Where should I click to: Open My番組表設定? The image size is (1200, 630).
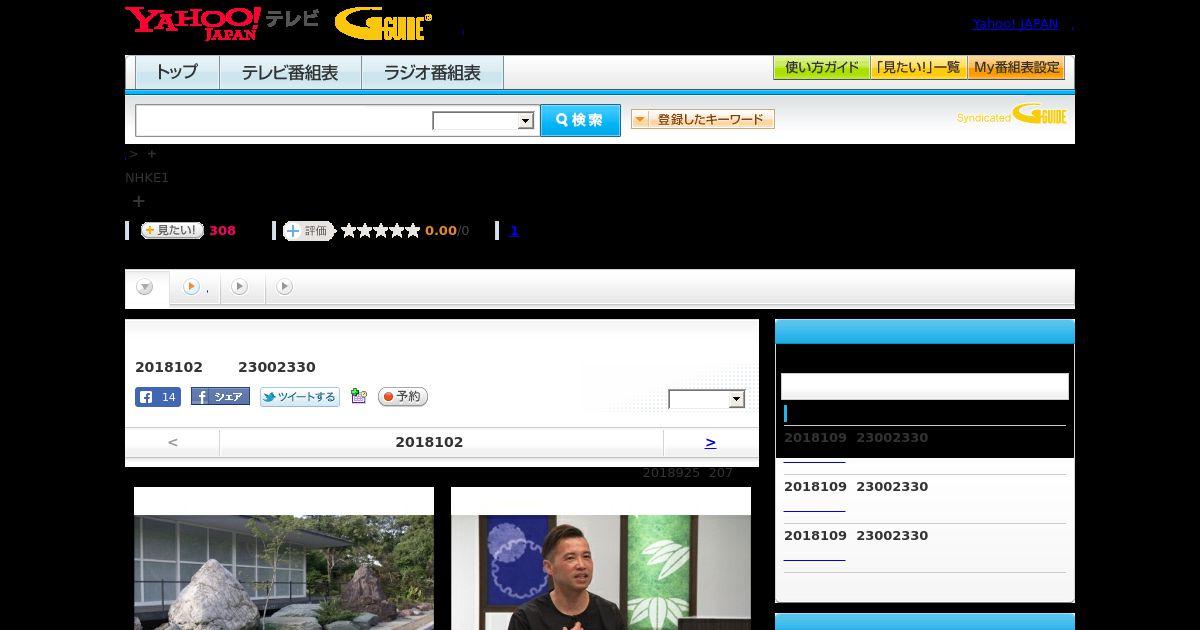point(1016,68)
